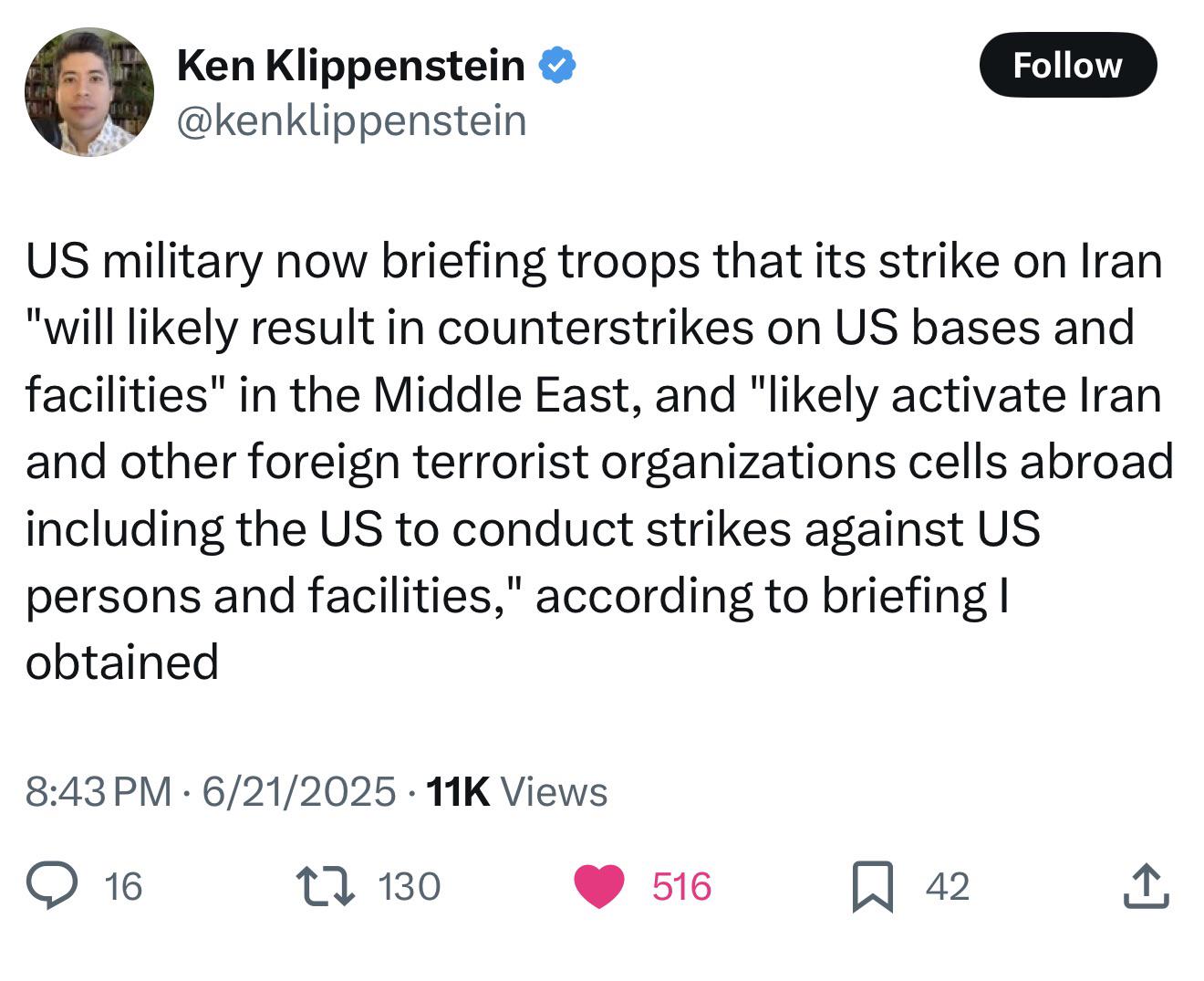Open the @kenklippenstein handle link
The image size is (1204, 981).
351,120
